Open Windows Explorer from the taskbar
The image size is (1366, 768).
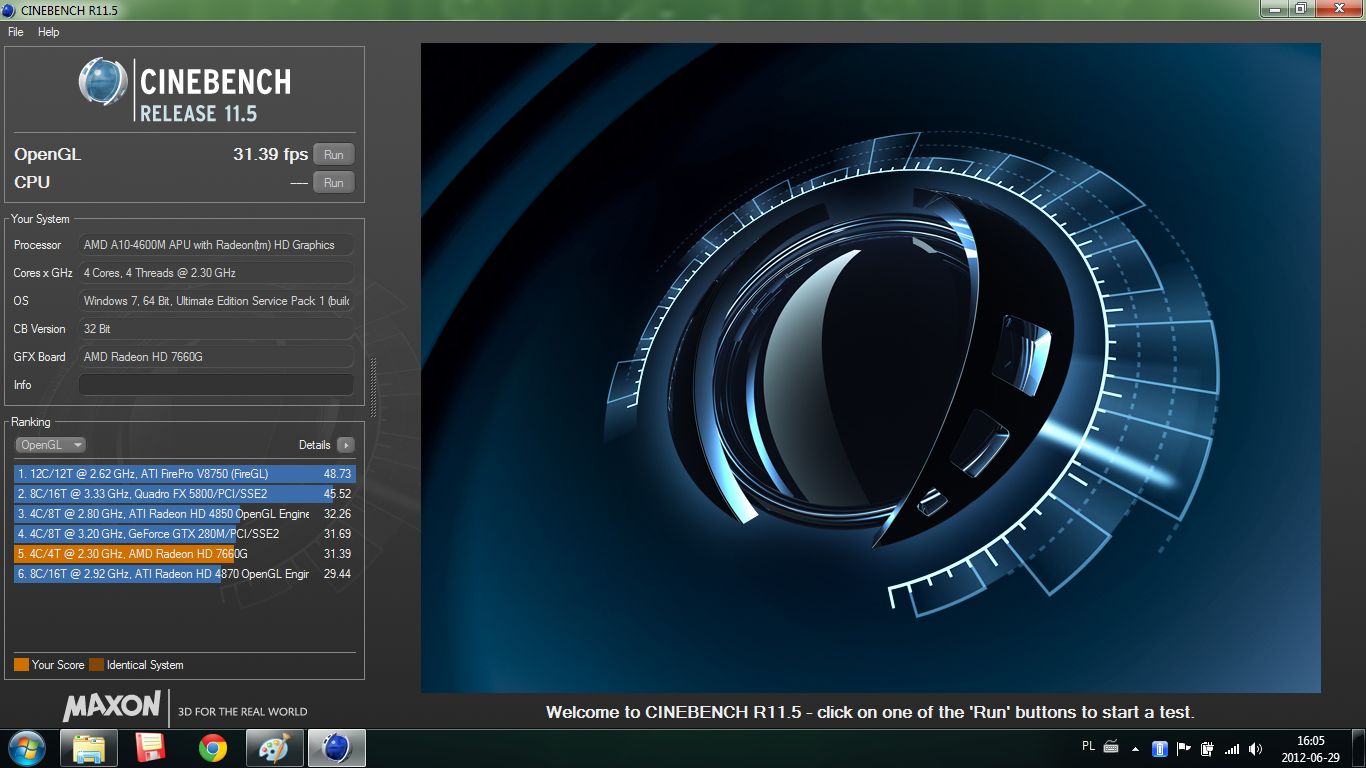click(x=89, y=748)
